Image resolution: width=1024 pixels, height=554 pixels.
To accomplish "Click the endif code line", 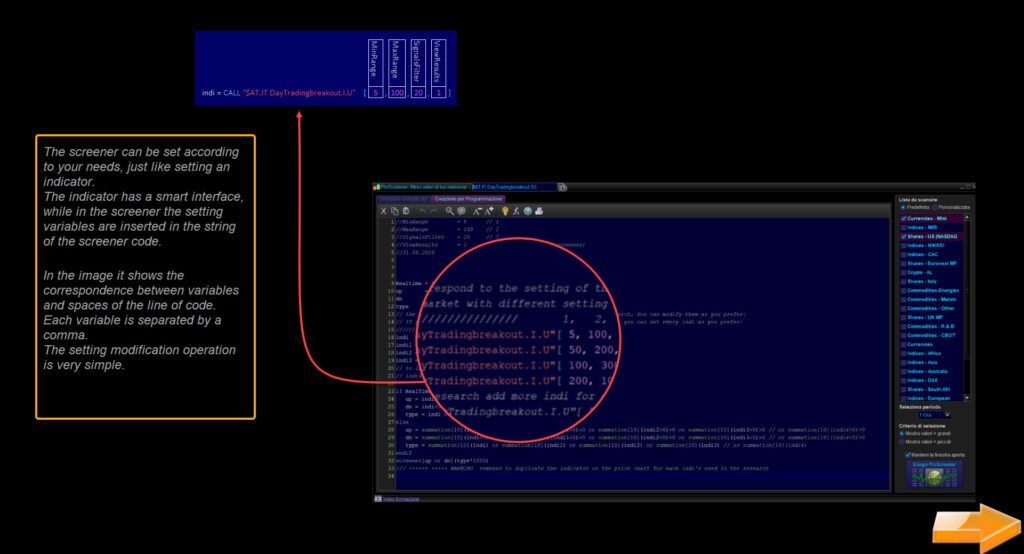I will click(x=404, y=453).
